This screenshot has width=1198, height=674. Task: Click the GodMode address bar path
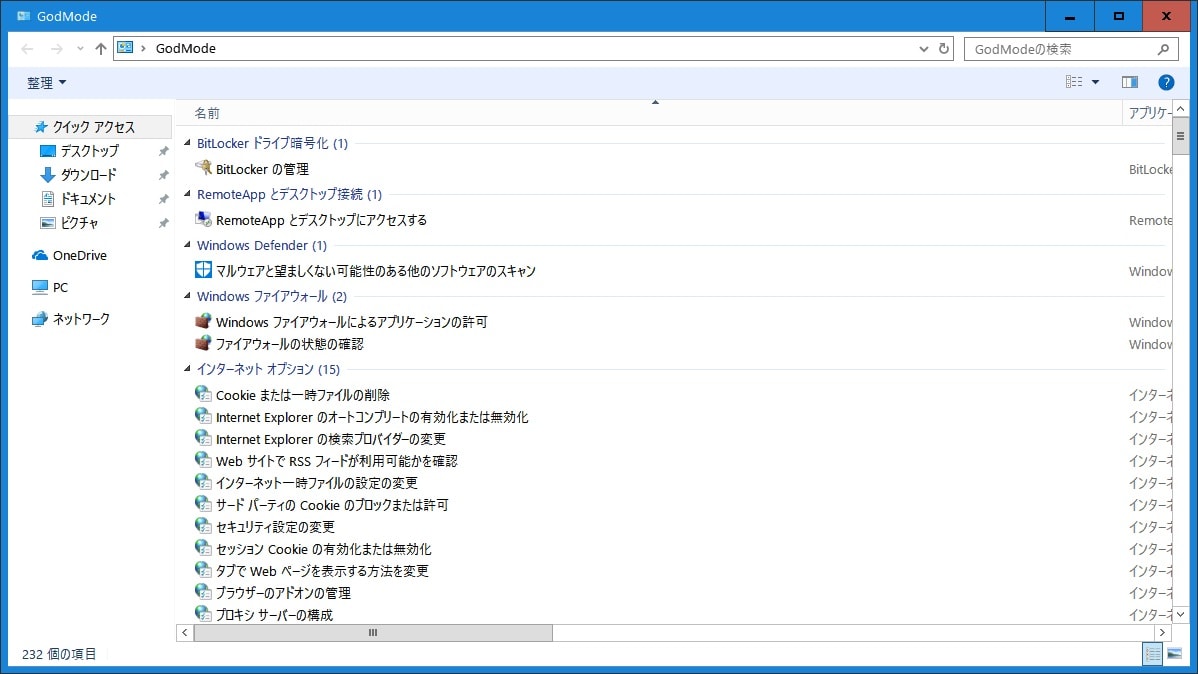(186, 49)
